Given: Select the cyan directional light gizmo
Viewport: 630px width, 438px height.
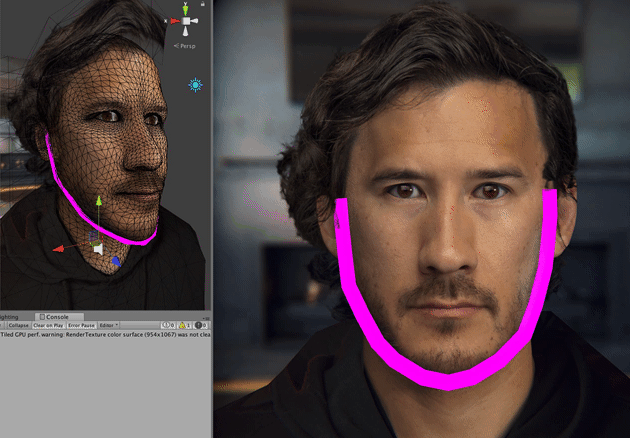Looking at the screenshot, I should (196, 85).
